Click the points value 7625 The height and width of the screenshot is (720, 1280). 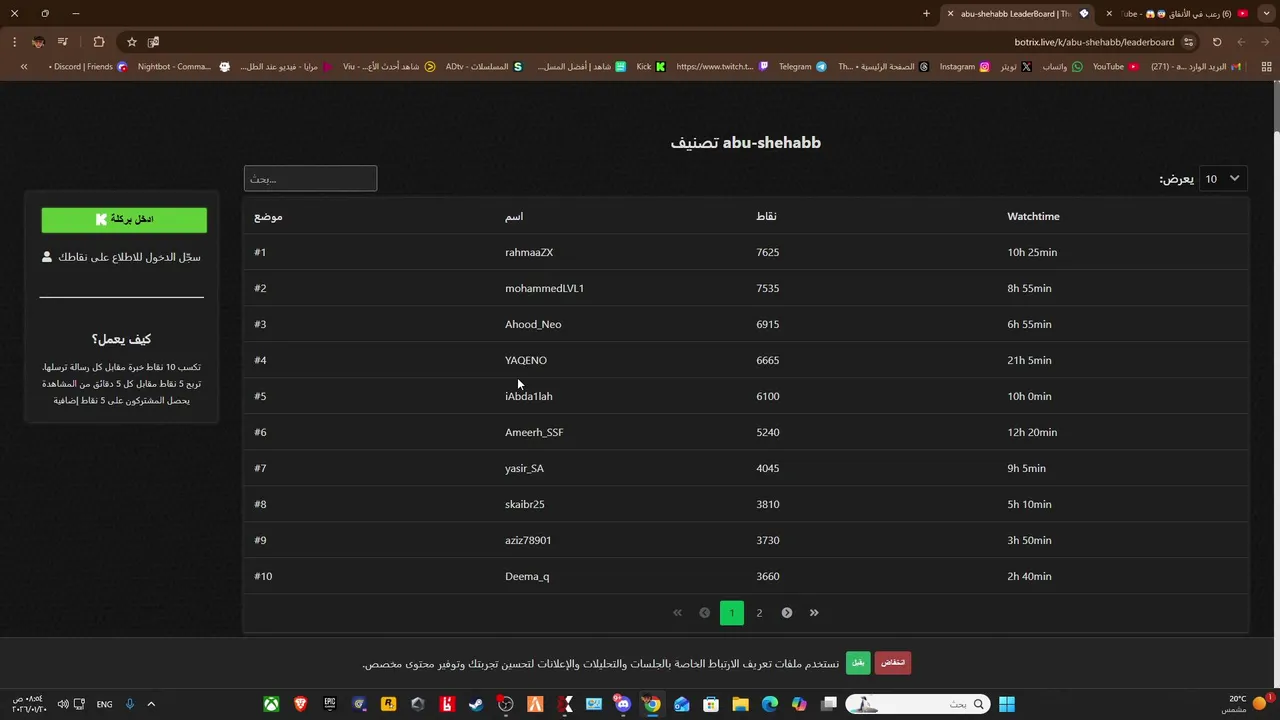[767, 252]
